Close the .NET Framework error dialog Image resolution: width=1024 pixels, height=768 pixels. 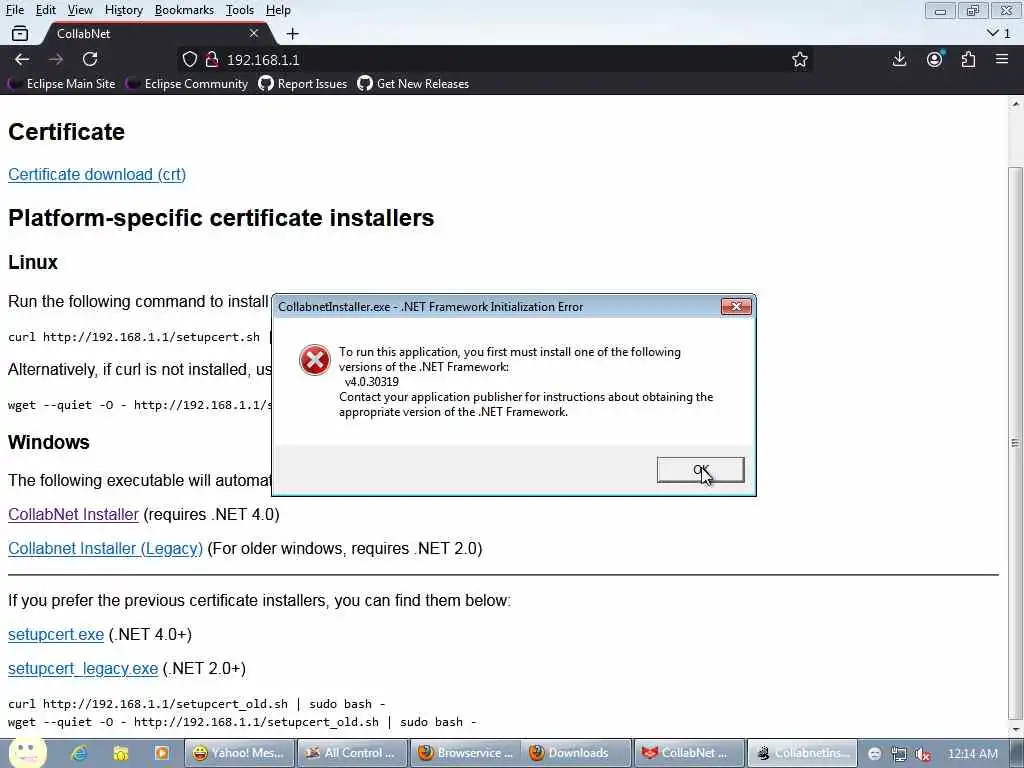[736, 306]
